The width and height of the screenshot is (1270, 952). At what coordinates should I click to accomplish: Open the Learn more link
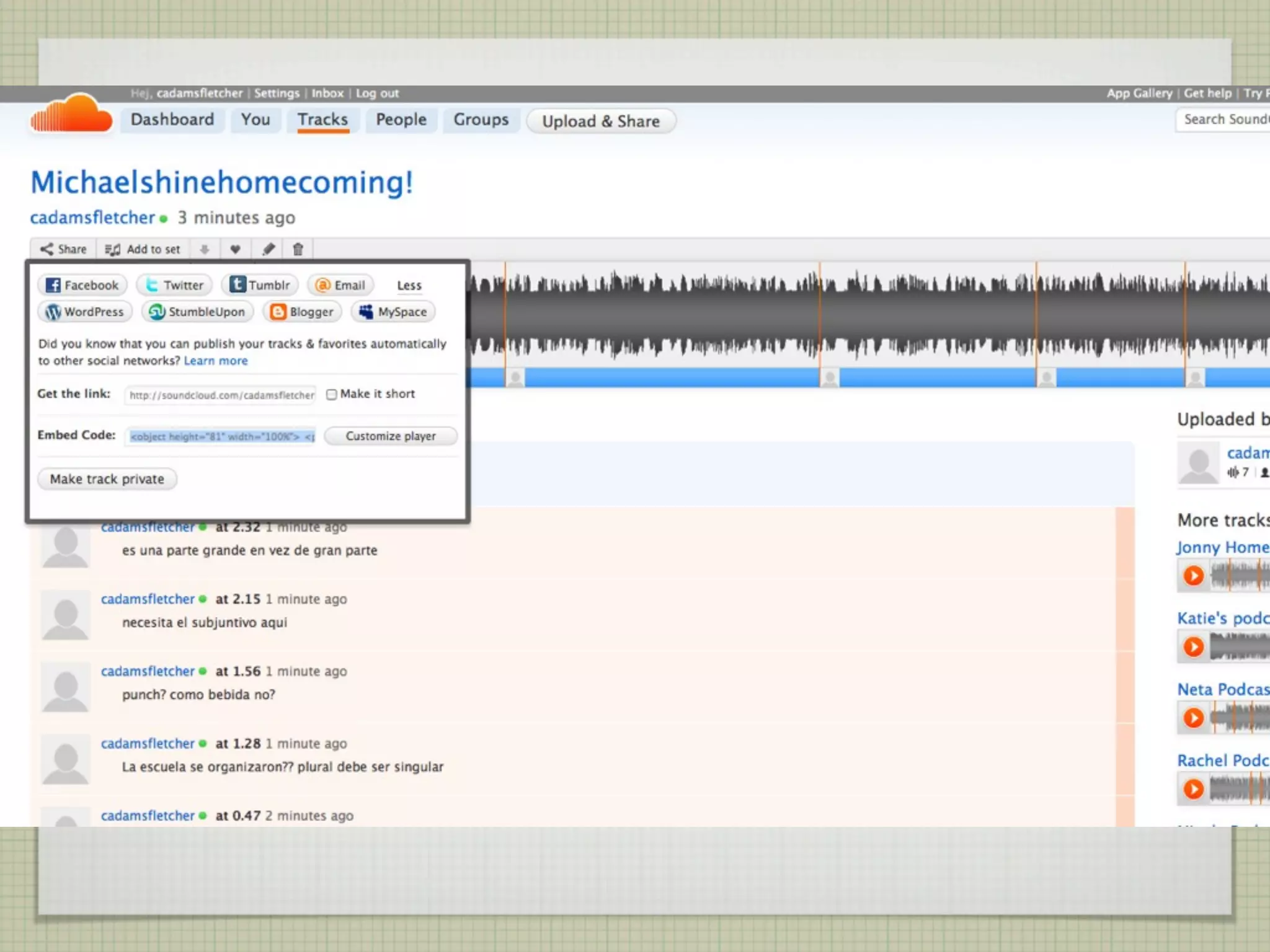[216, 361]
